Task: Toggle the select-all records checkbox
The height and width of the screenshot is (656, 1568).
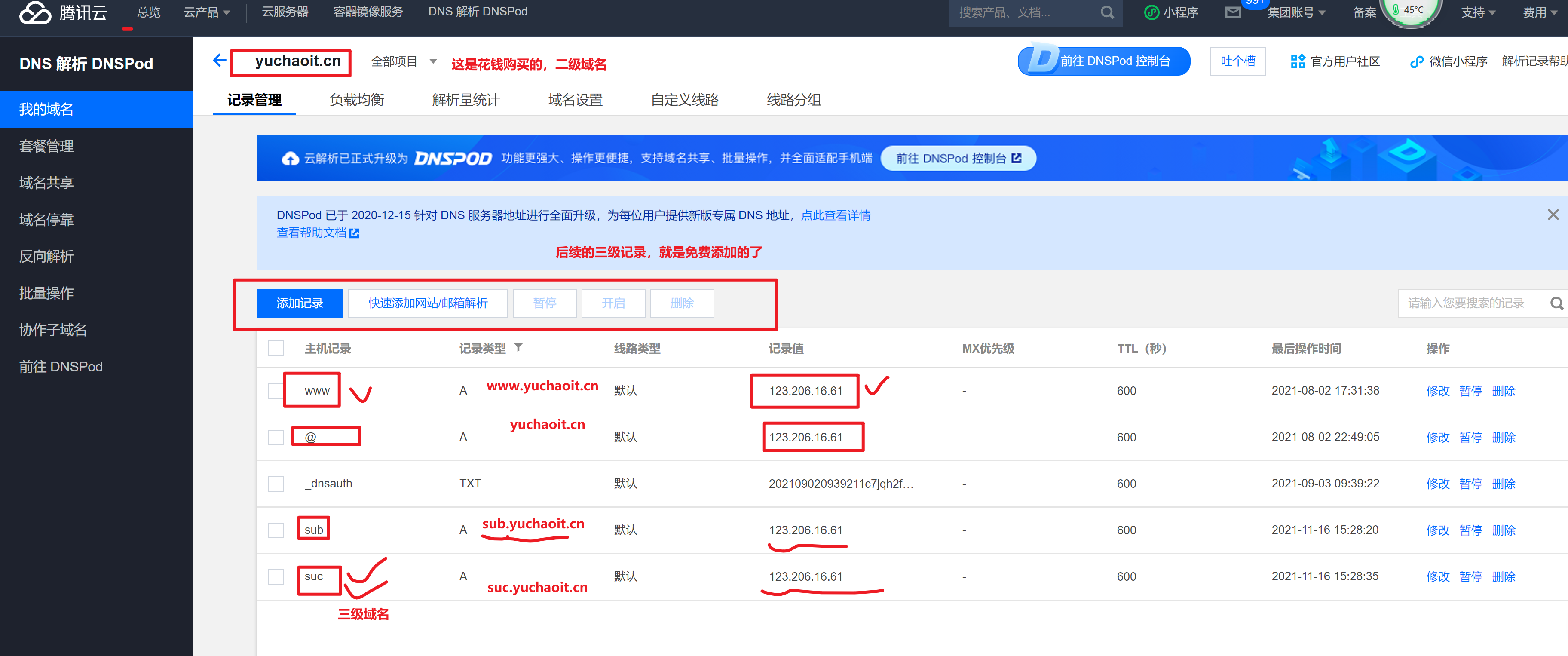Action: point(276,348)
